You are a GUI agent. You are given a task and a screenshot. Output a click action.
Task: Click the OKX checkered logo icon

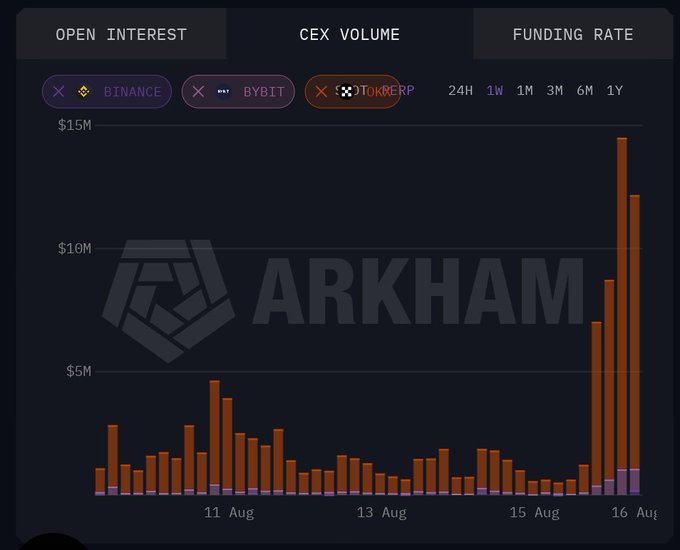tap(346, 92)
